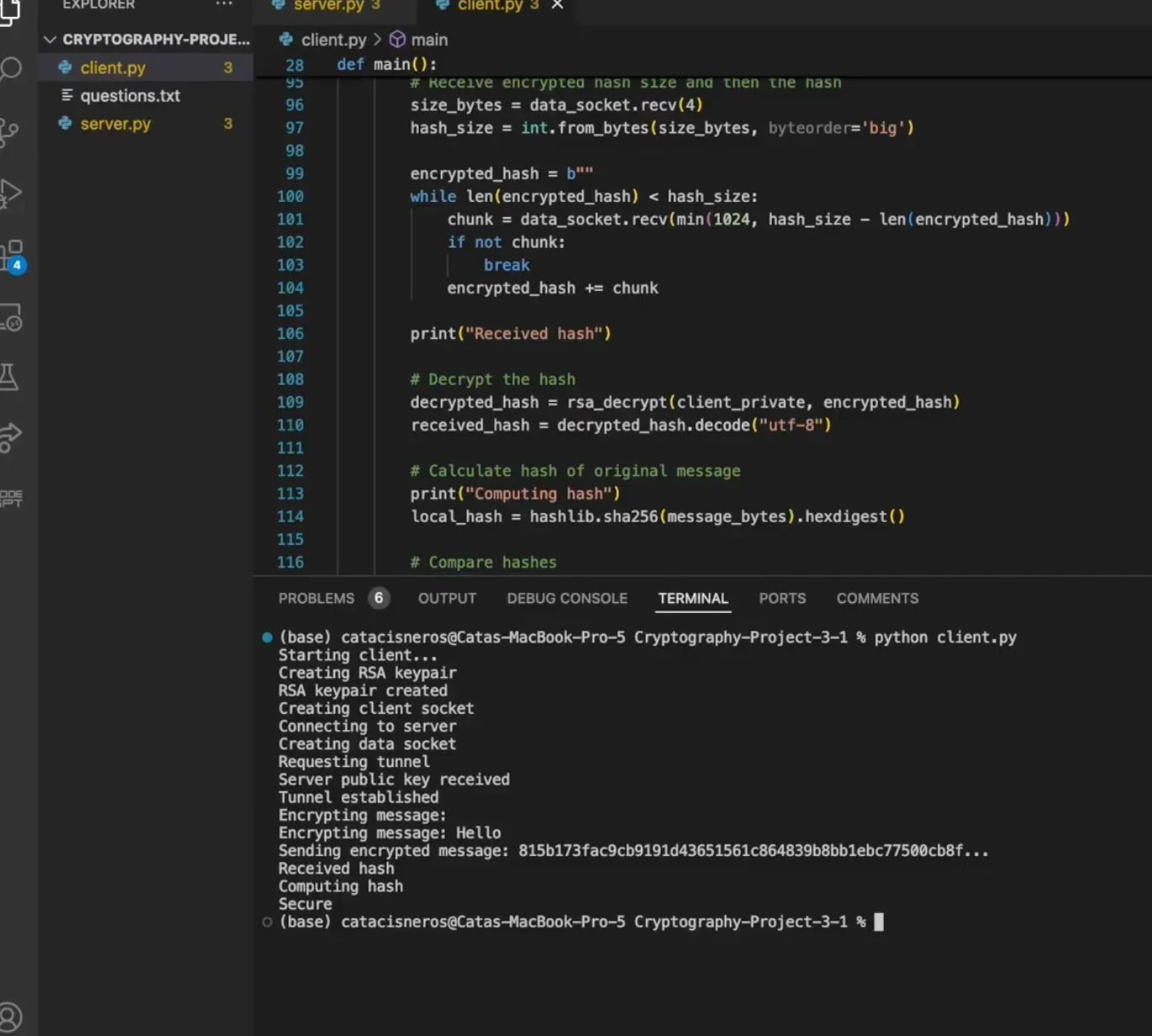
Task: Click the 'break' statement on line 103
Action: coord(506,265)
